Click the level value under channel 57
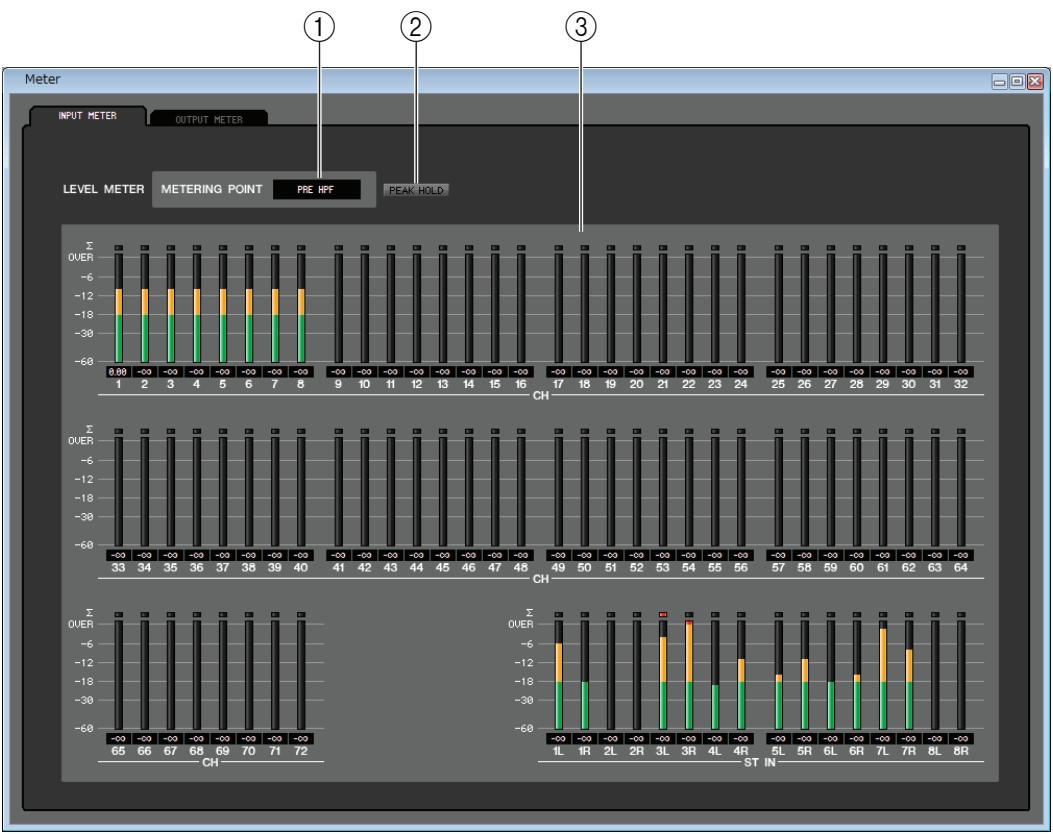Screen dimensions: 1053x834 [778, 555]
